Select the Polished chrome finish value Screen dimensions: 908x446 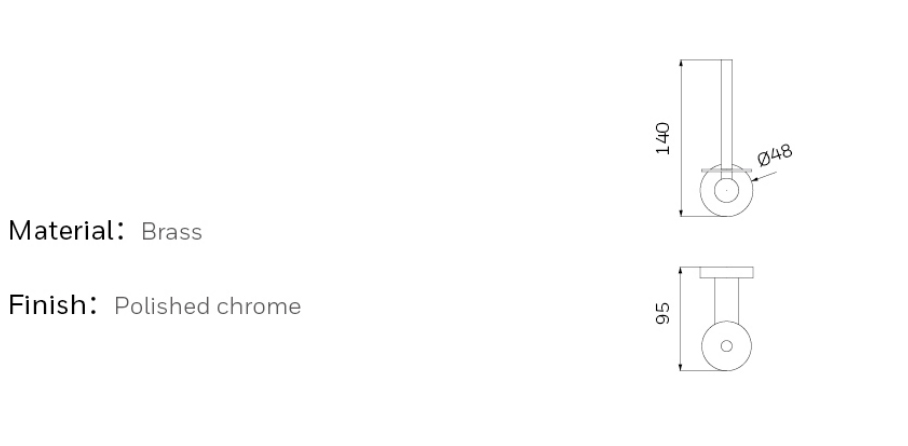point(207,306)
